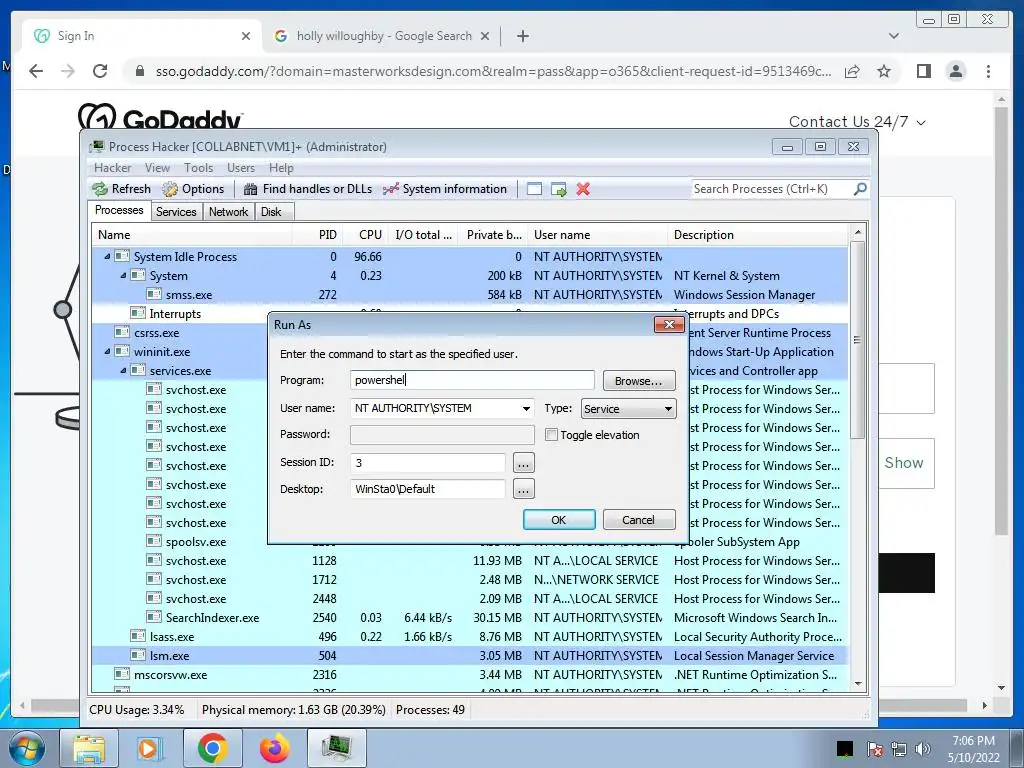
Task: Click the Program input field
Action: 472,380
